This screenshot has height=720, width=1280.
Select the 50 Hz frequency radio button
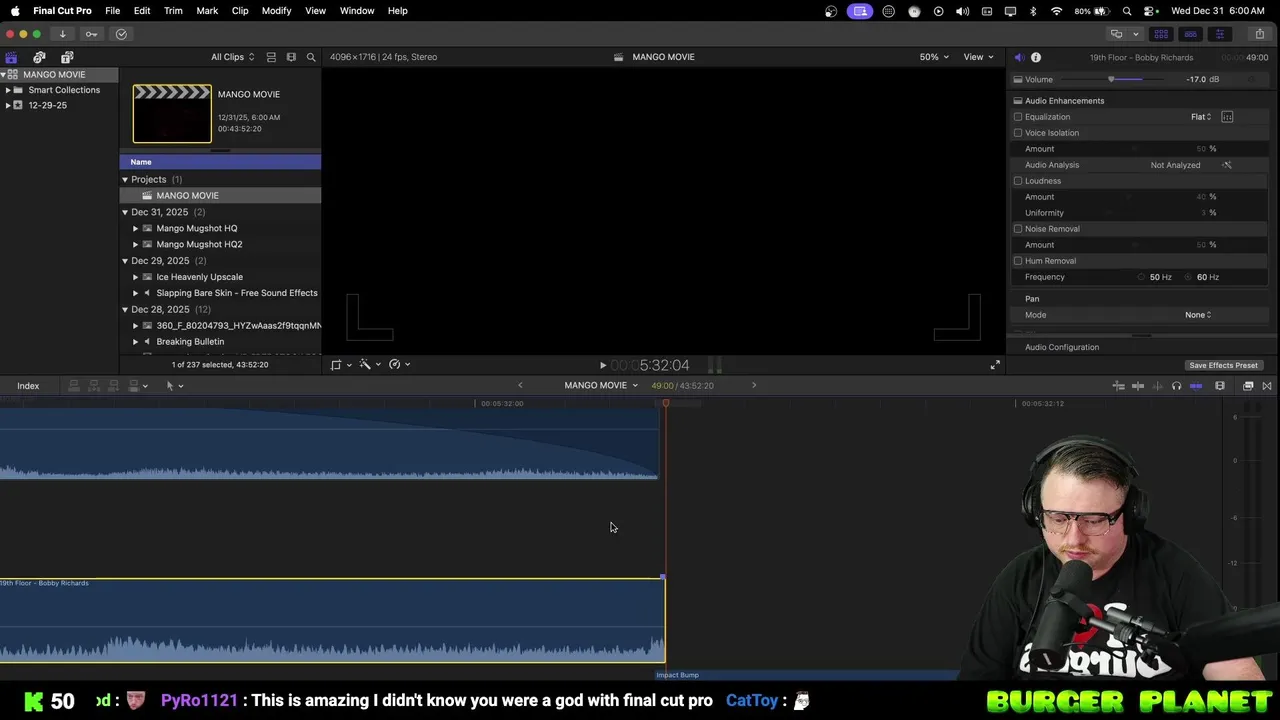pyautogui.click(x=1142, y=277)
